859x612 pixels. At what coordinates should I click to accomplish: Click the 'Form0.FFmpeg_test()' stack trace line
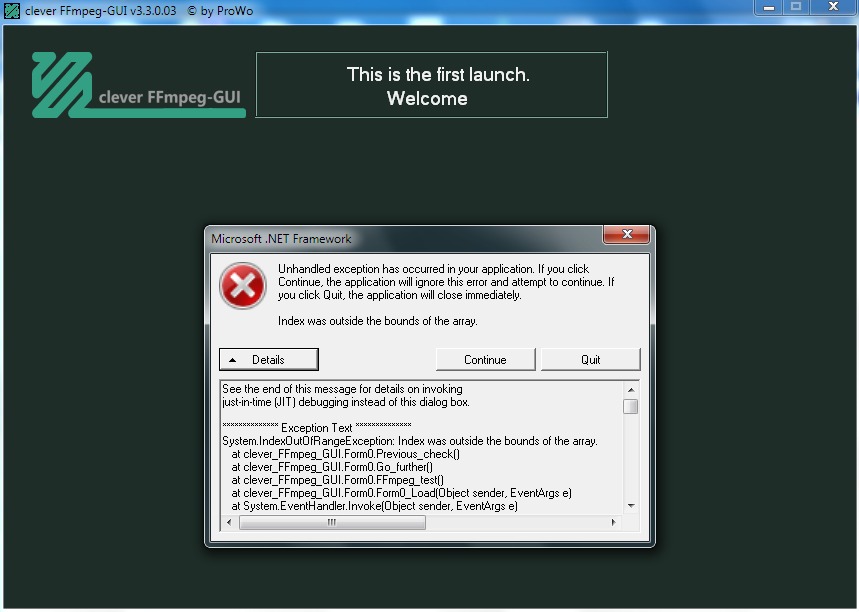[x=337, y=480]
